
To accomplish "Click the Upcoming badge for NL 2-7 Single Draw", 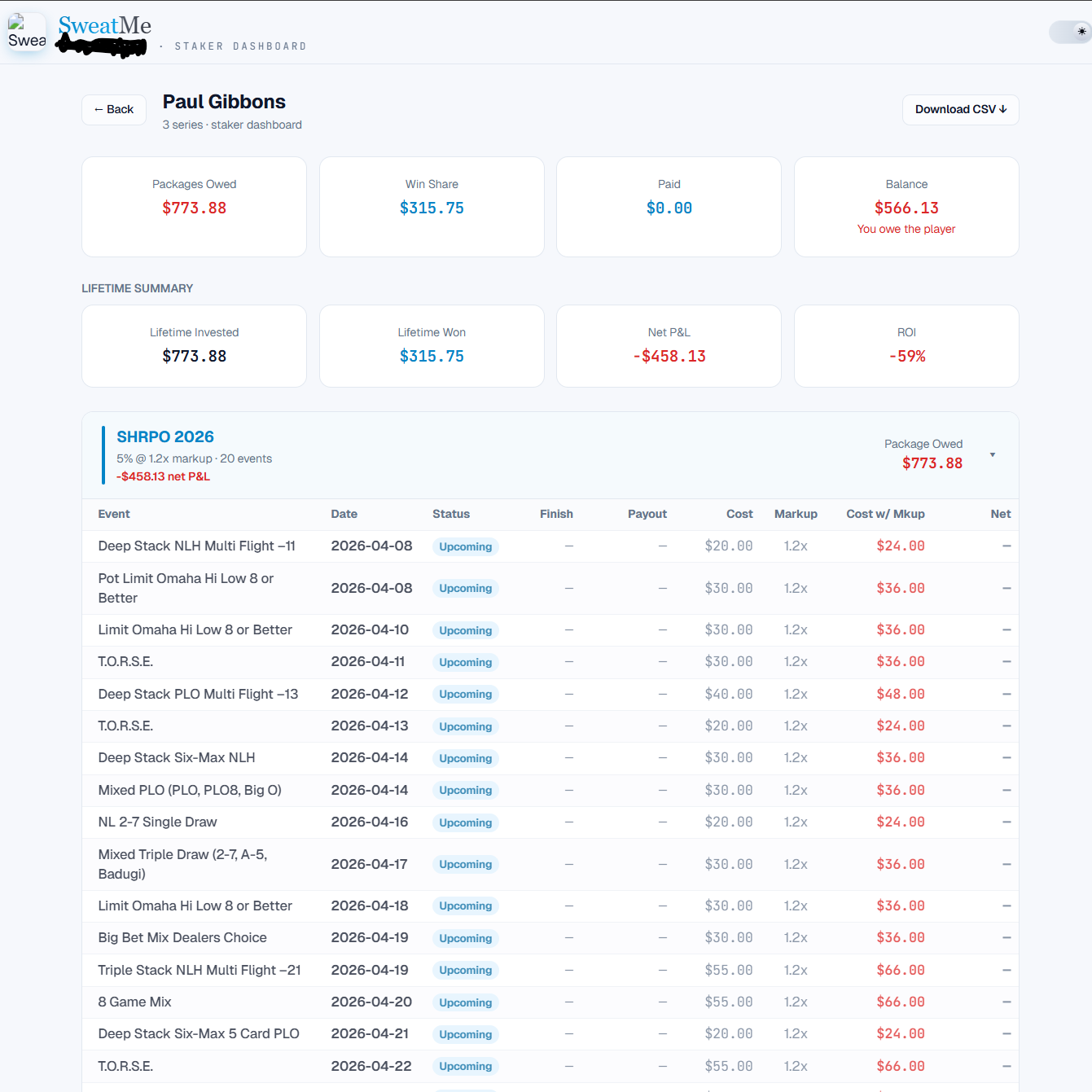I will (x=465, y=822).
